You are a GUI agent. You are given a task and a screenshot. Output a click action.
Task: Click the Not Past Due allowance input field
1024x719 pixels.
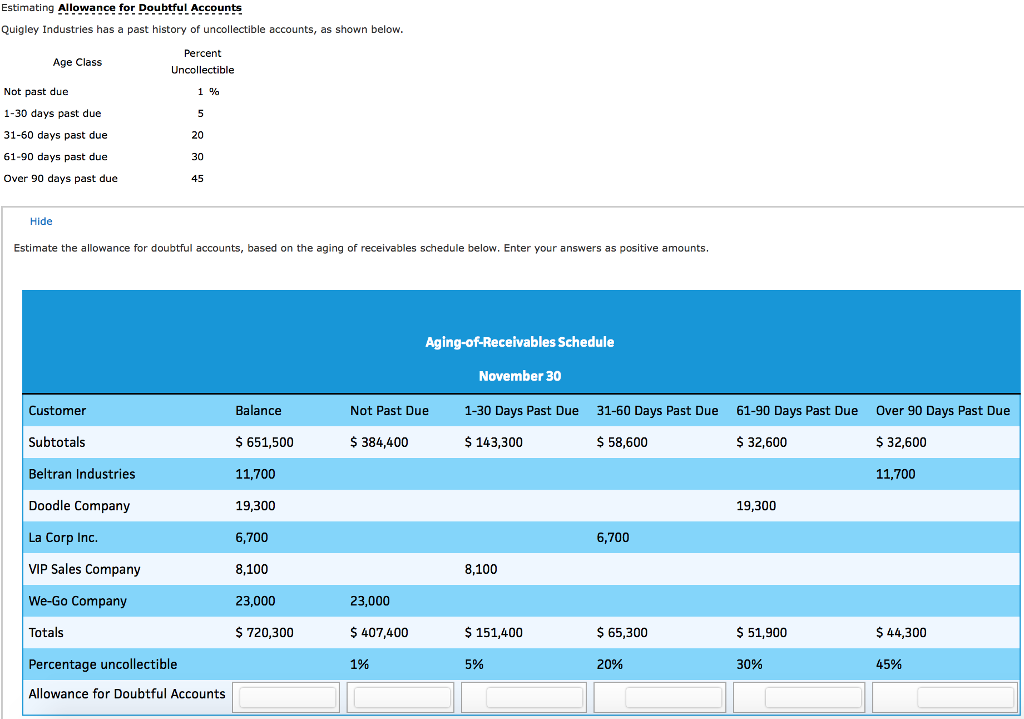pyautogui.click(x=400, y=697)
